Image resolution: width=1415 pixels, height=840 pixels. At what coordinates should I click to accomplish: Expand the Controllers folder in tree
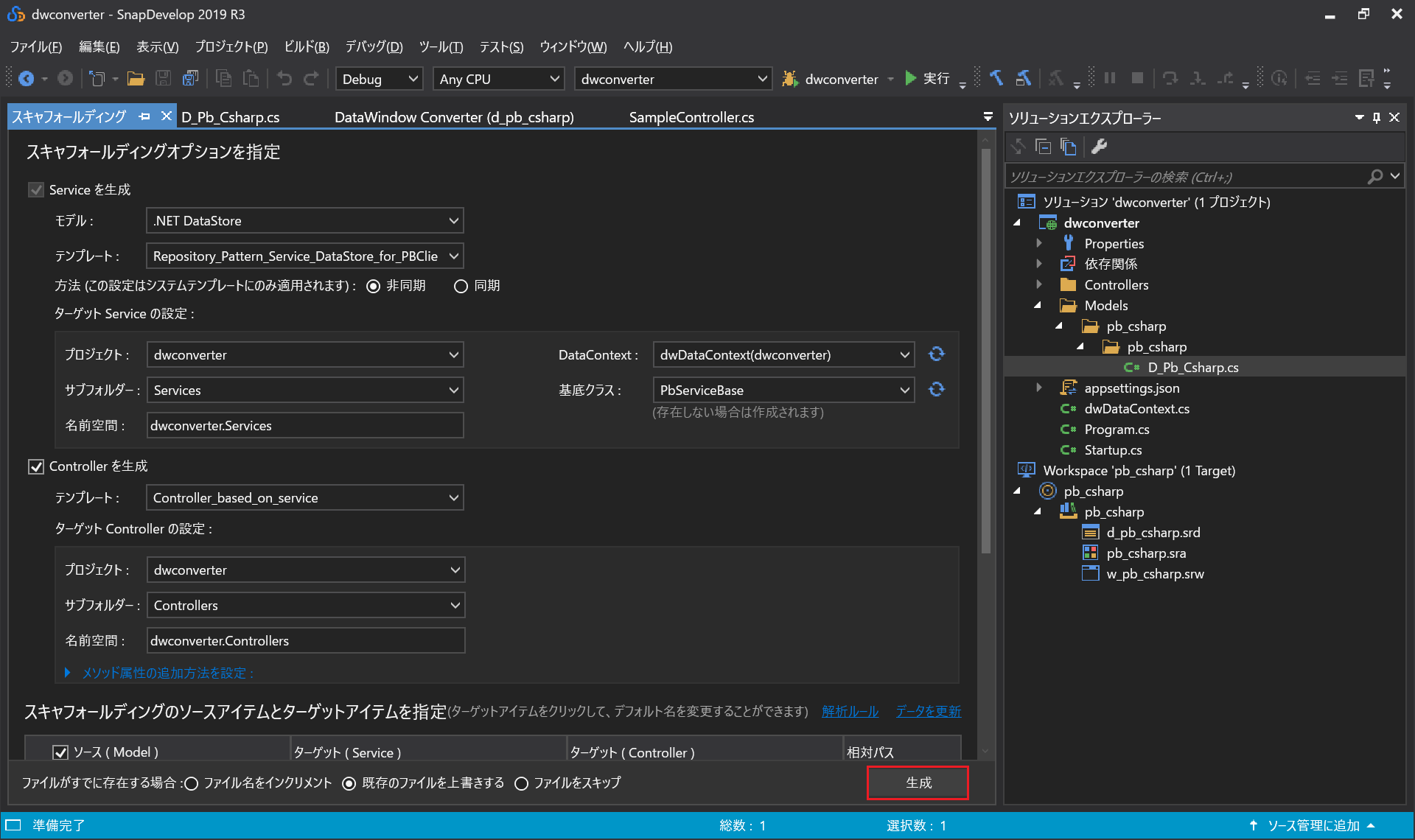pos(1039,284)
